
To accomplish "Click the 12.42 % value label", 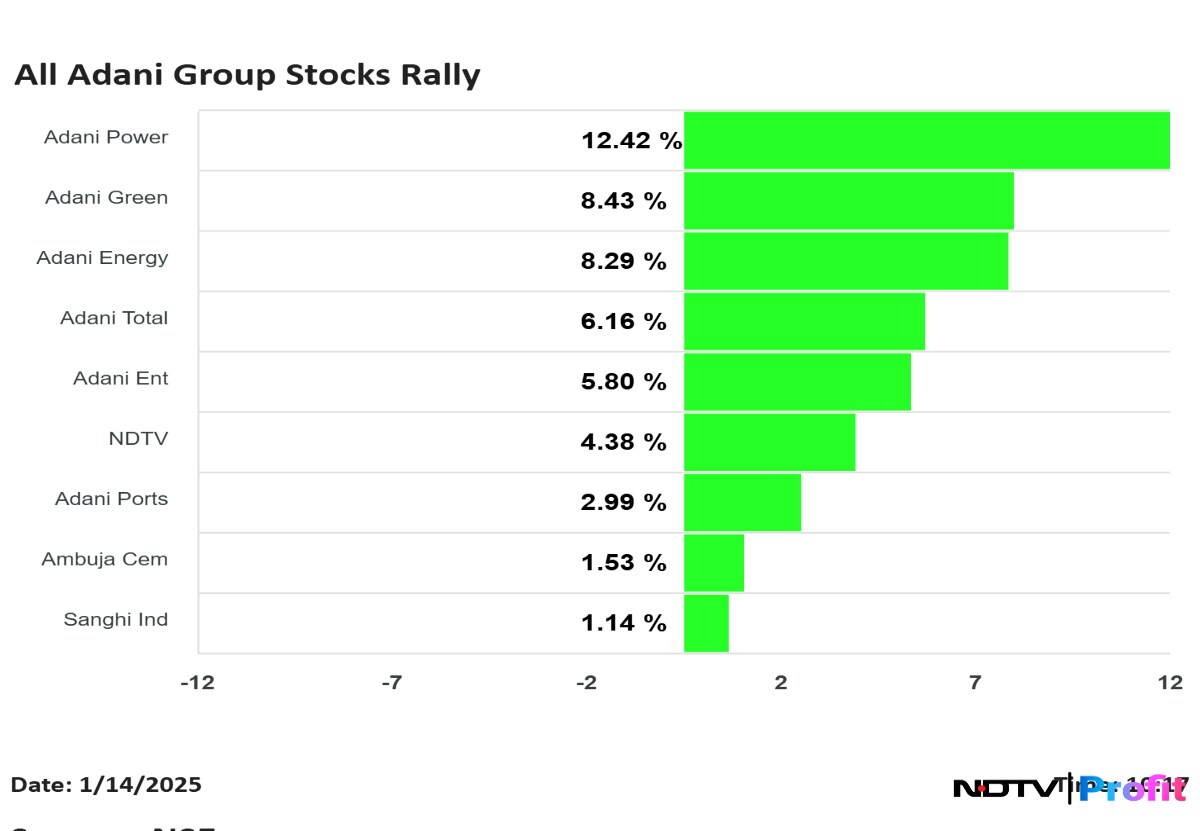I will (x=631, y=141).
